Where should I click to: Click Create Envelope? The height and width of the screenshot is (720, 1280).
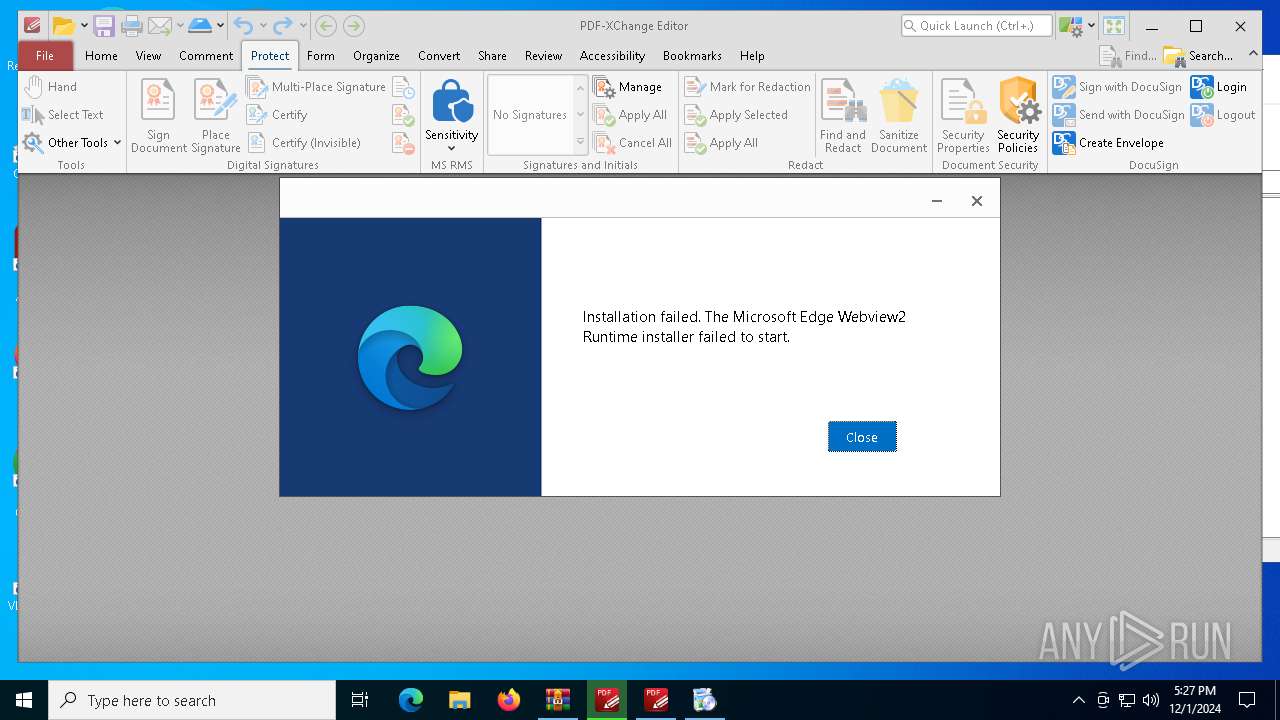(1109, 143)
